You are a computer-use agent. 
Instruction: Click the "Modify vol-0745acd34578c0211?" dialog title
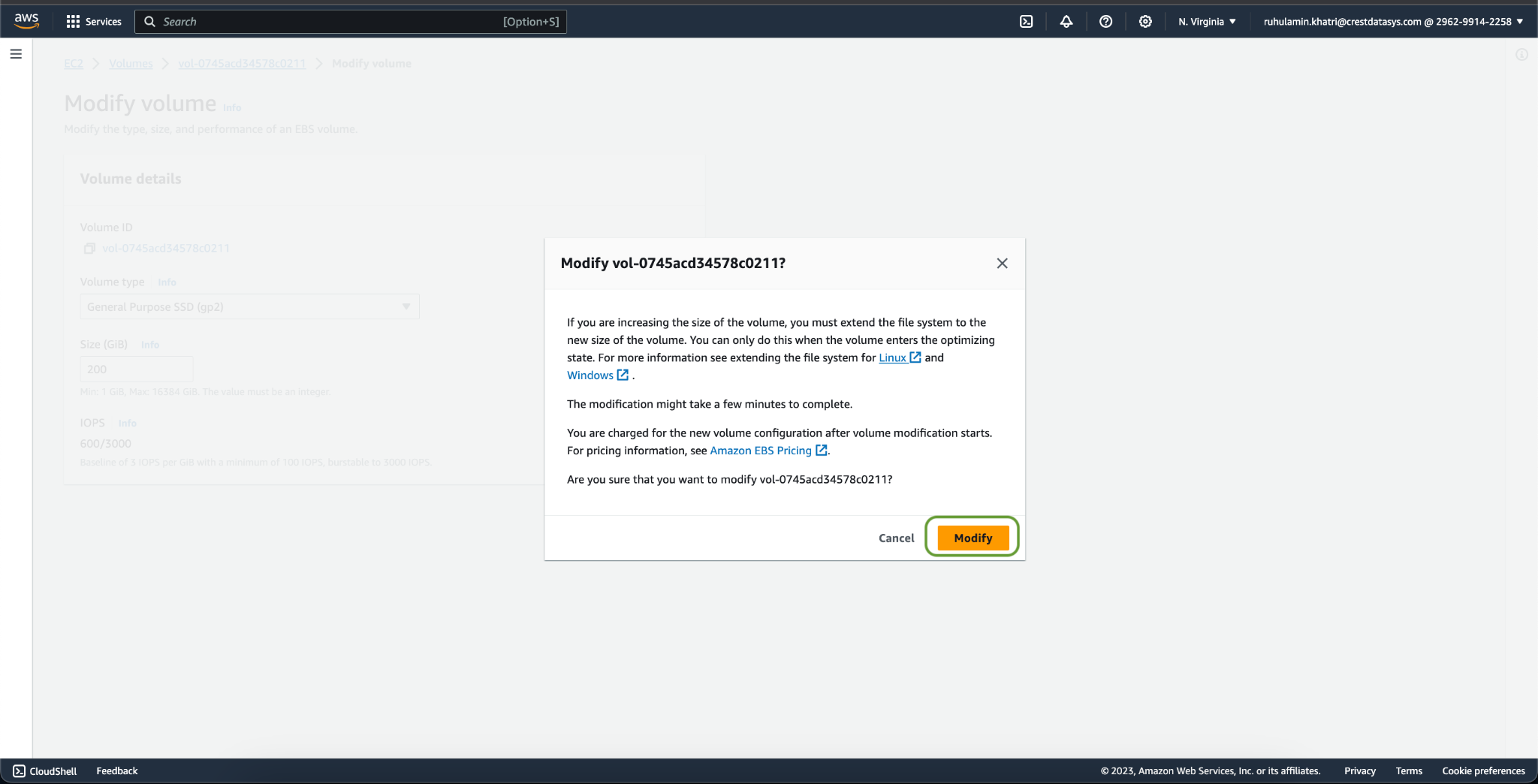[673, 264]
